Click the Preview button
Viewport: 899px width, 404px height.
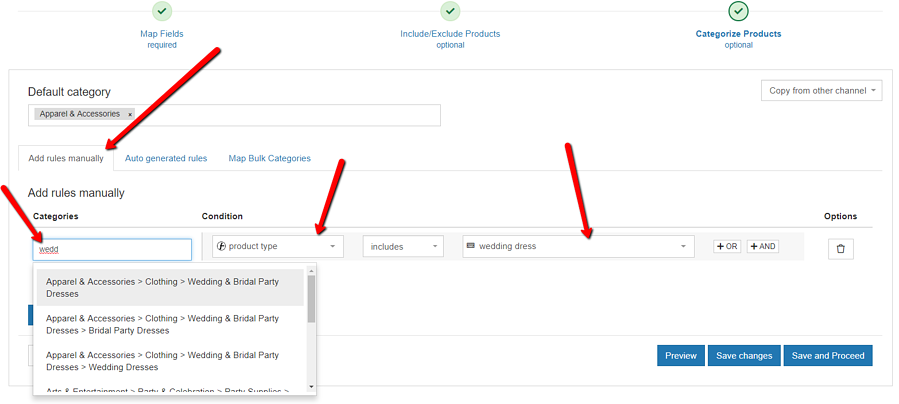click(x=681, y=355)
